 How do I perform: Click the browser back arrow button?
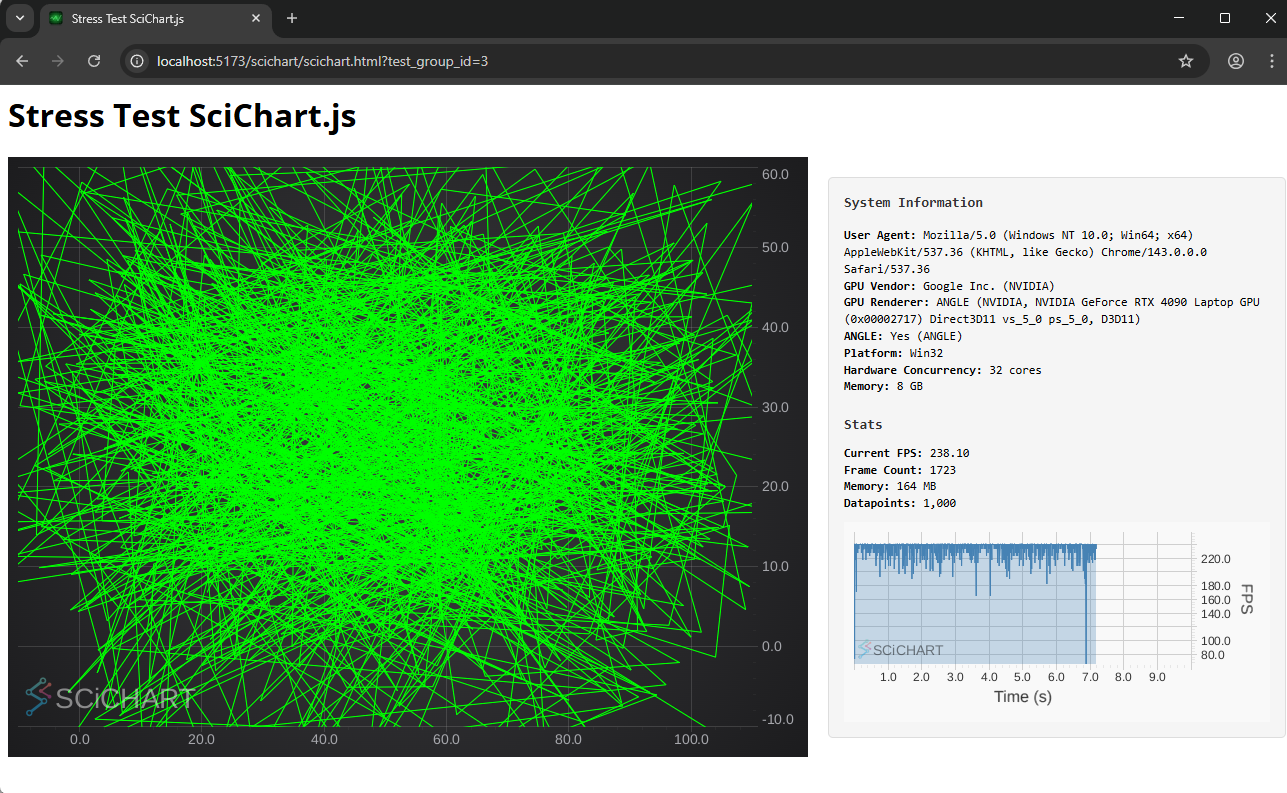[x=22, y=61]
